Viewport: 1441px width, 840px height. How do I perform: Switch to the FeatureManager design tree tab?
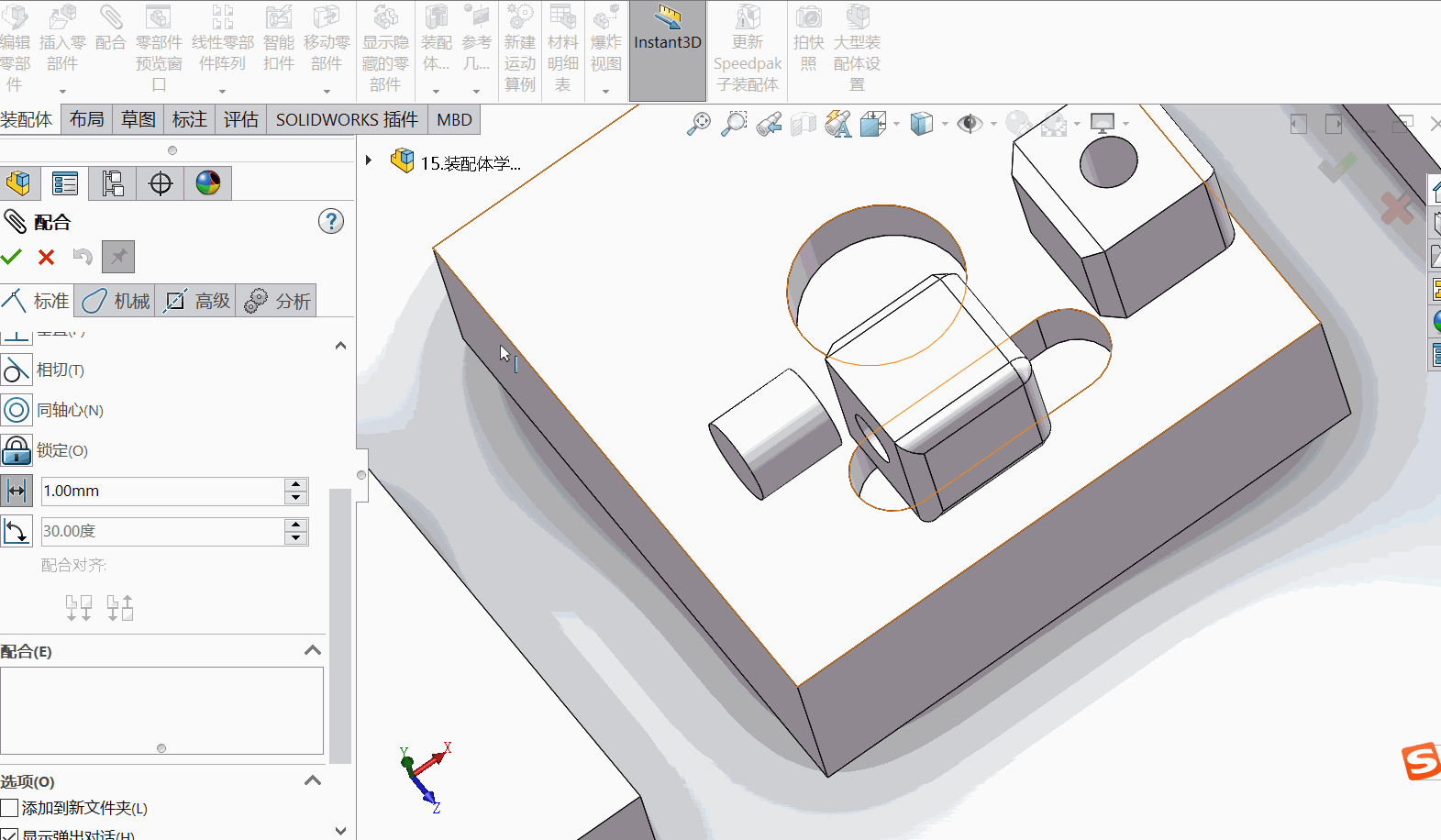pyautogui.click(x=18, y=183)
